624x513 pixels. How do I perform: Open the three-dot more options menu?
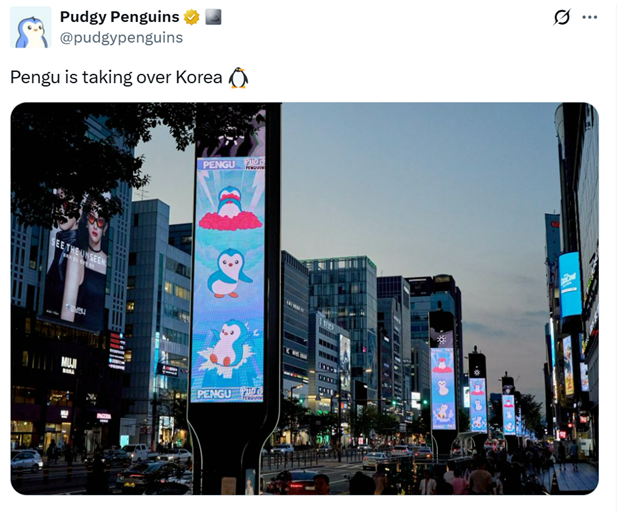[x=590, y=17]
